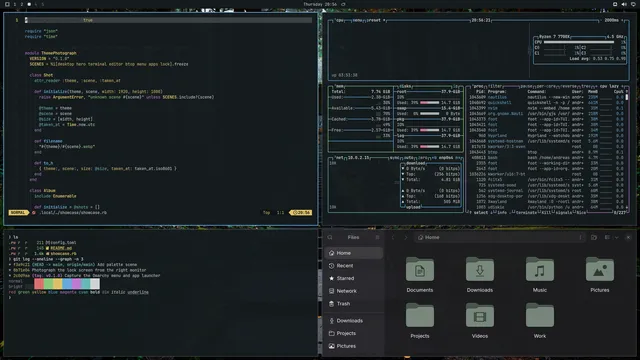Open Recent in the Files sidebar

coord(354,266)
